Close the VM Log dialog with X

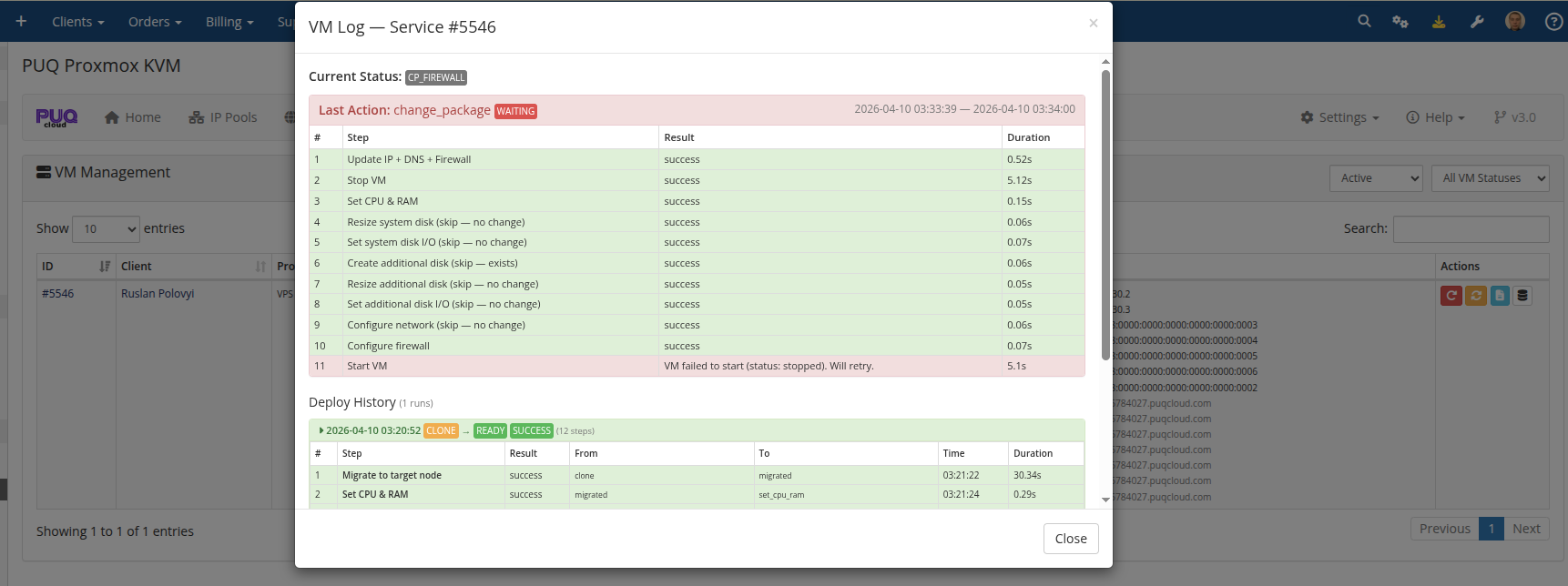[x=1093, y=24]
